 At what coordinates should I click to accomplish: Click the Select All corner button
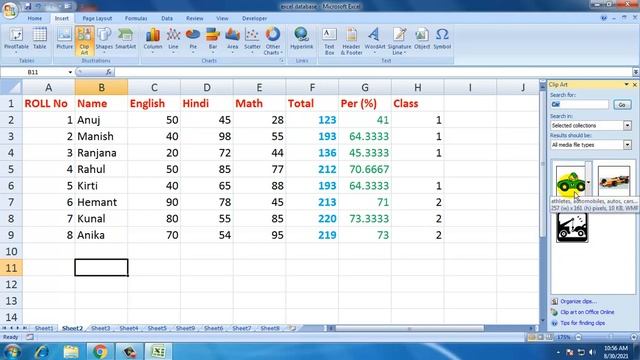(x=11, y=87)
